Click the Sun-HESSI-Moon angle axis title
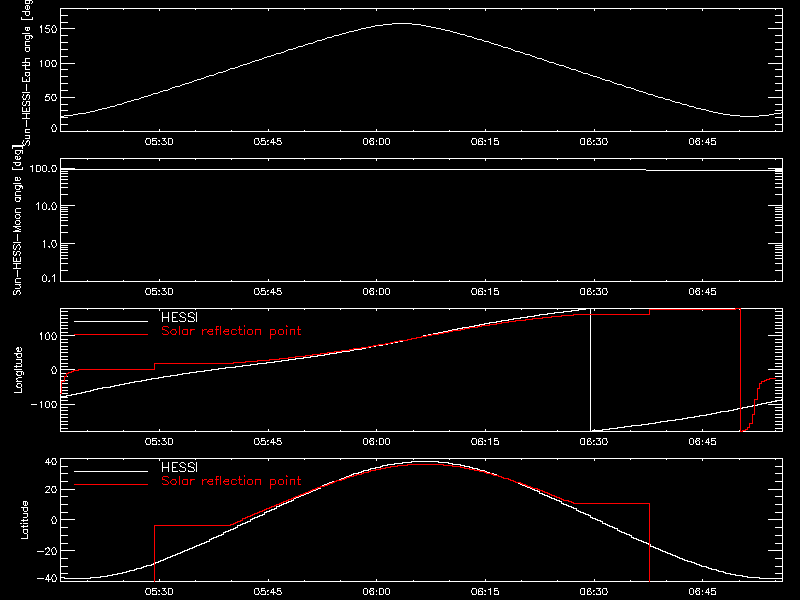The image size is (800, 600). tap(17, 220)
